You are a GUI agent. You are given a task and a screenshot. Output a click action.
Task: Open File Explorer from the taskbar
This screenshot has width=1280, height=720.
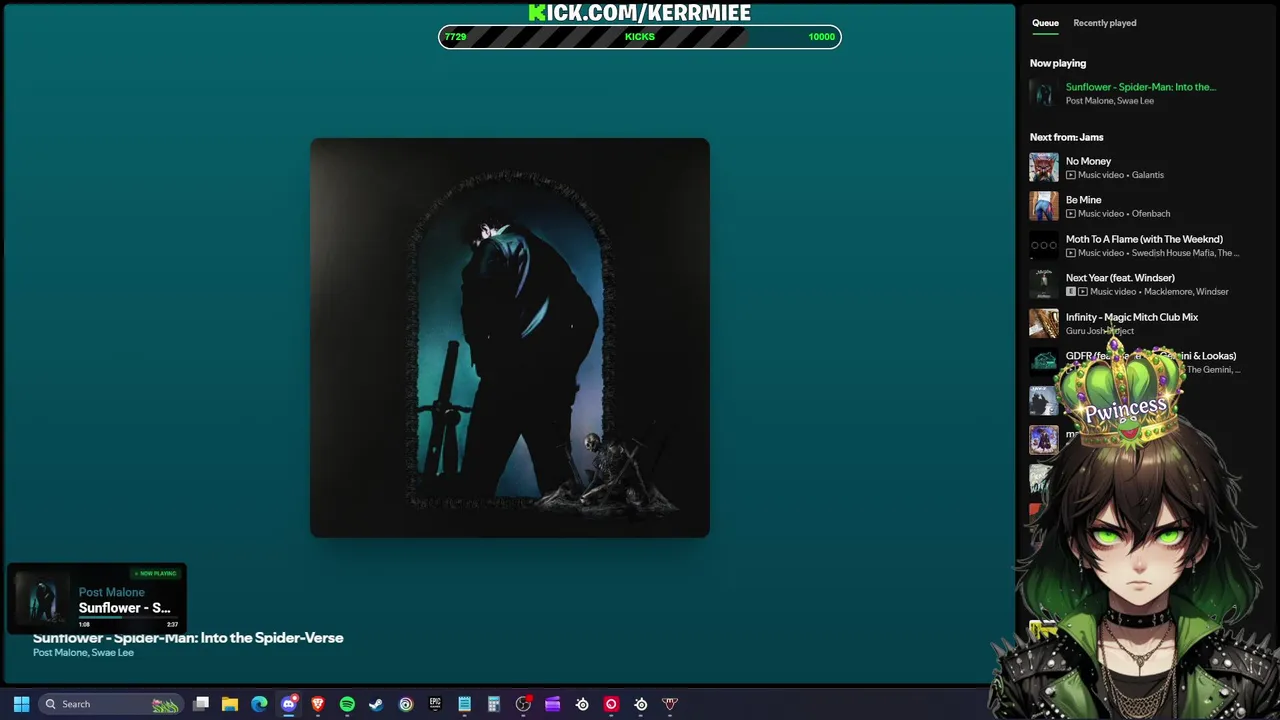(x=230, y=704)
